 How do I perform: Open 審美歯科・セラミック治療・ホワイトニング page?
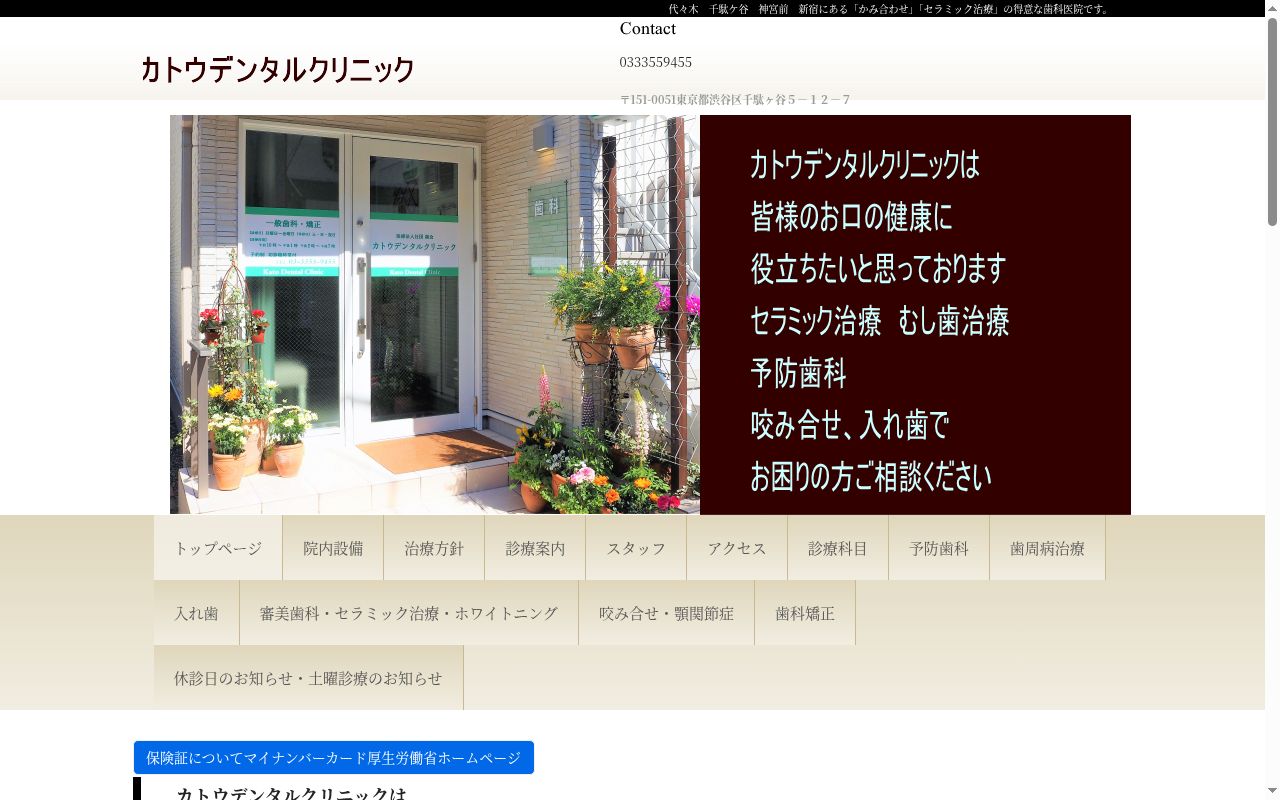pyautogui.click(x=409, y=613)
